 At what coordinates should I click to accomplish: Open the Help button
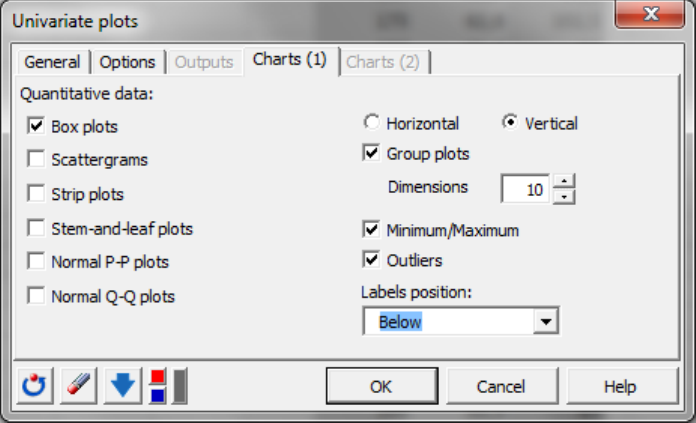[x=621, y=386]
